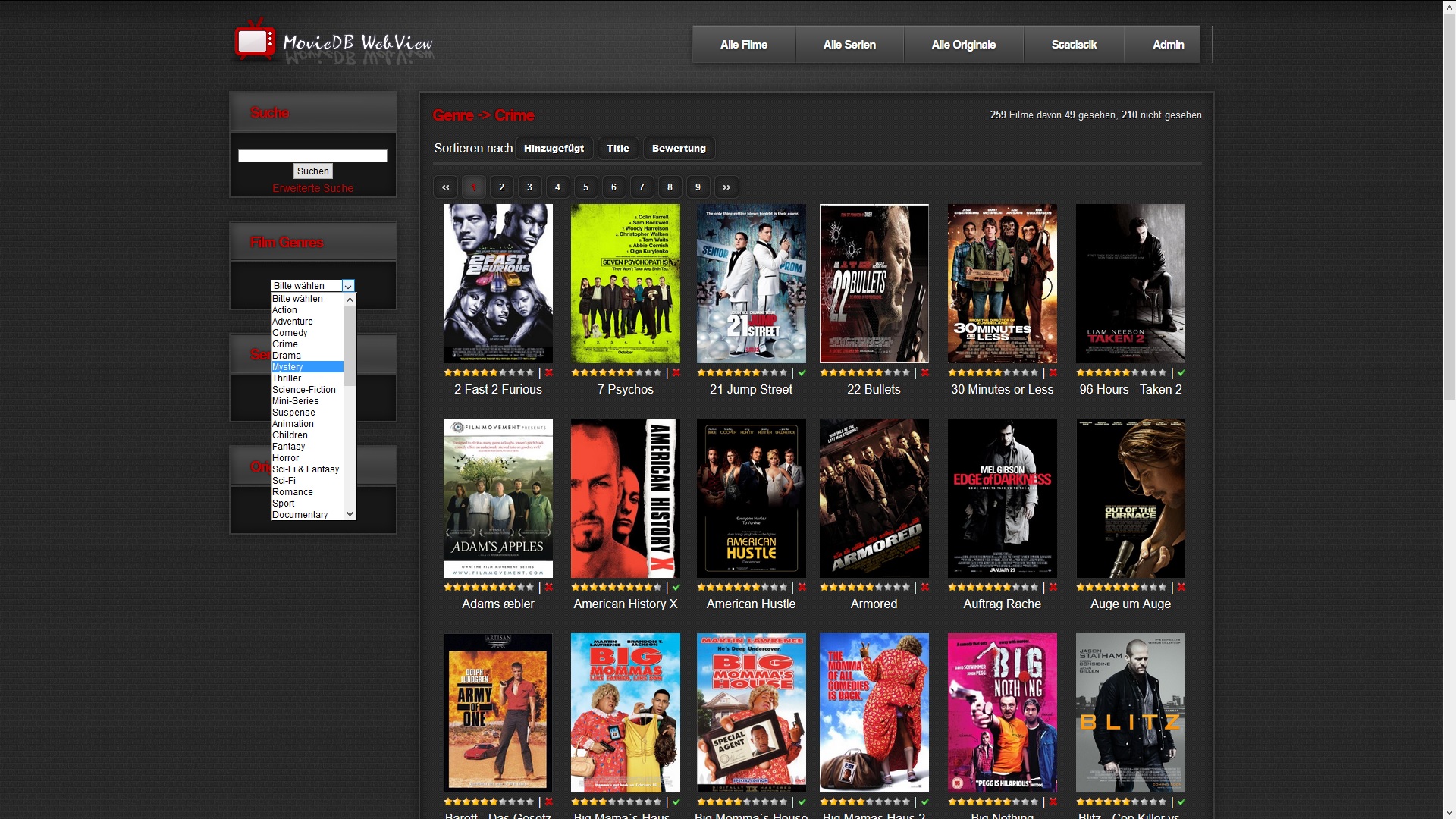
Task: Go to first page with « arrow
Action: coord(445,187)
